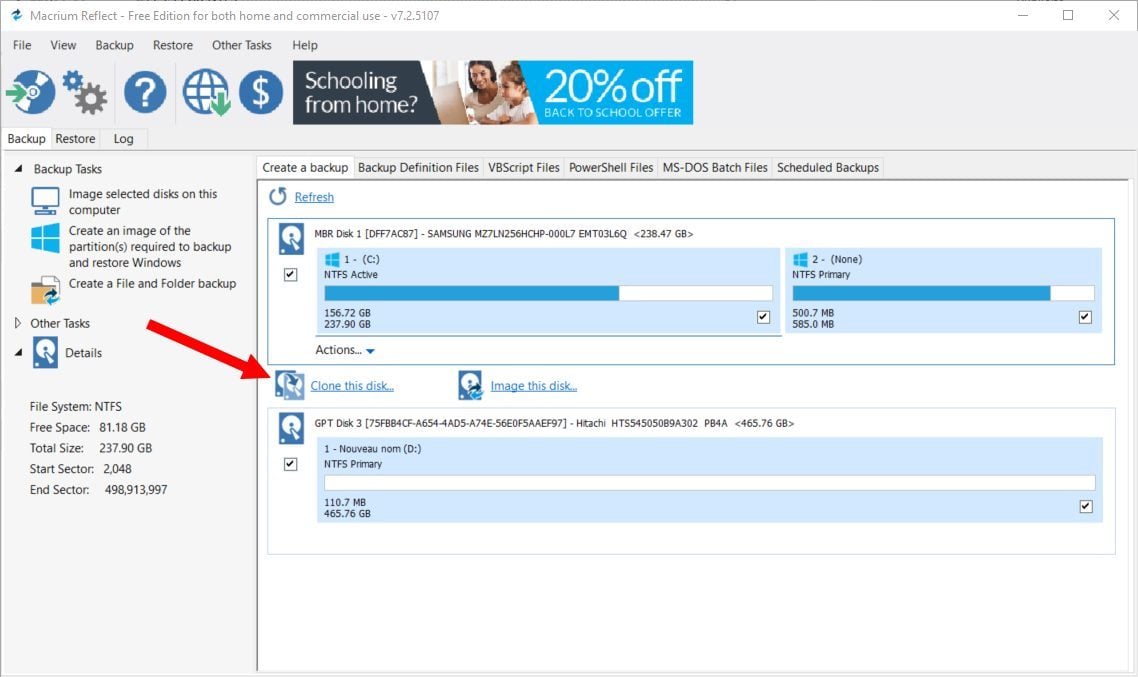Image resolution: width=1138 pixels, height=677 pixels.
Task: Open the Help menu
Action: click(x=305, y=45)
